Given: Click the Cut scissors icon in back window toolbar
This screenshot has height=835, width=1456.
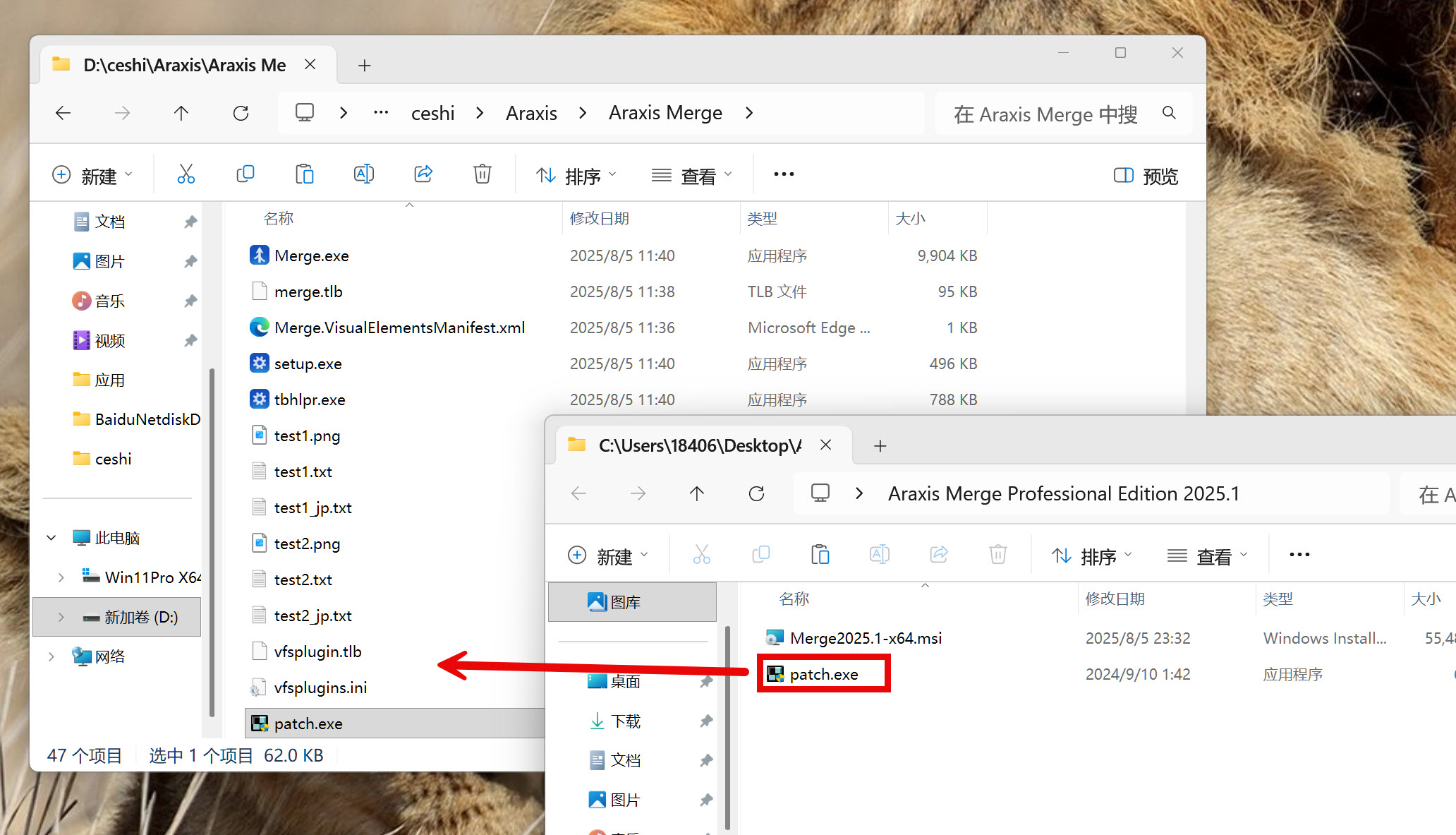Looking at the screenshot, I should (x=186, y=174).
